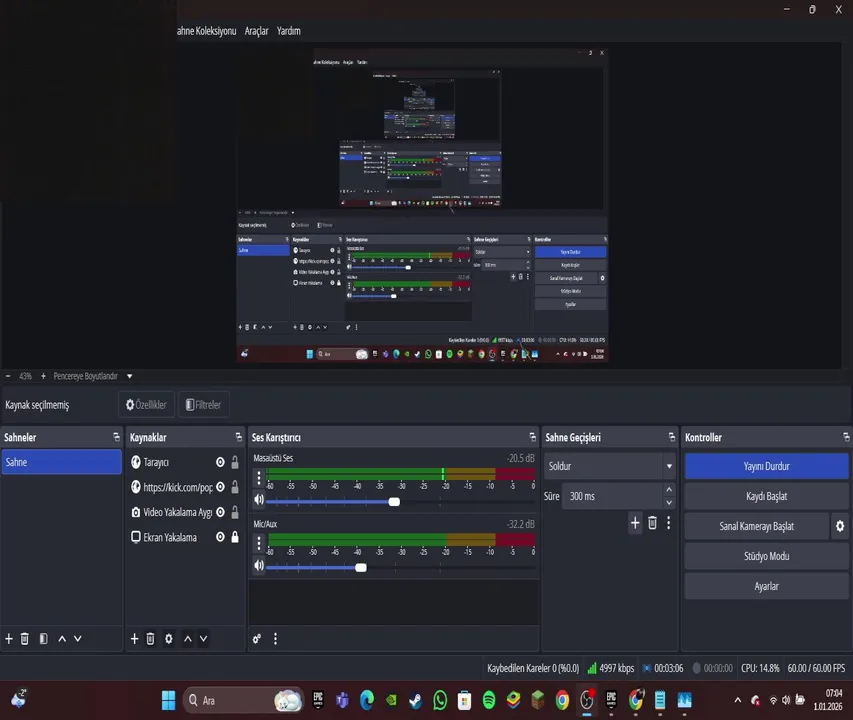Move source up in Kaynaklar
Image resolution: width=853 pixels, height=720 pixels.
pyautogui.click(x=188, y=638)
